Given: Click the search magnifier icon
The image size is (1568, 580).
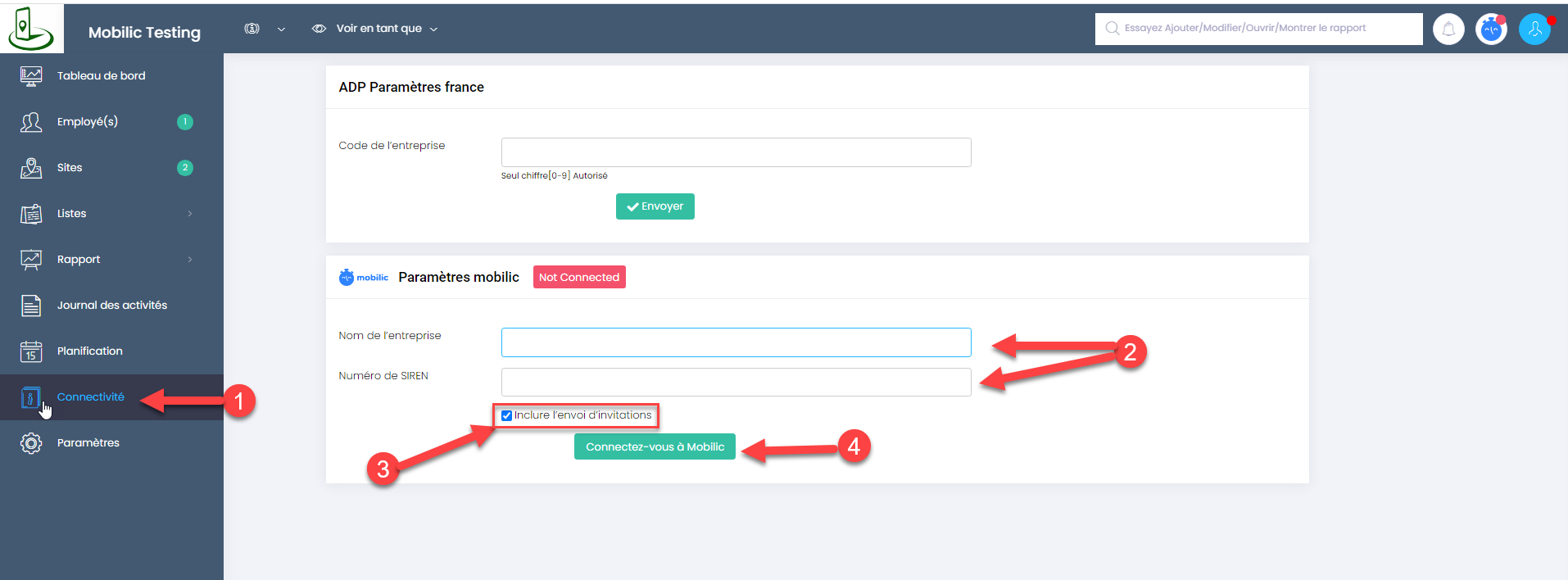Looking at the screenshot, I should (1112, 29).
